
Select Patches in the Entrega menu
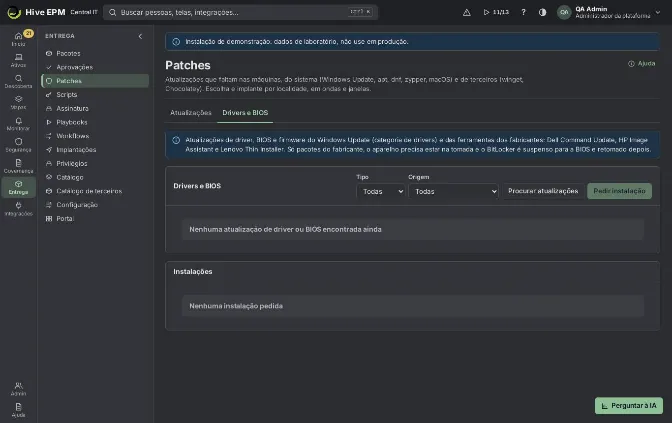click(95, 81)
